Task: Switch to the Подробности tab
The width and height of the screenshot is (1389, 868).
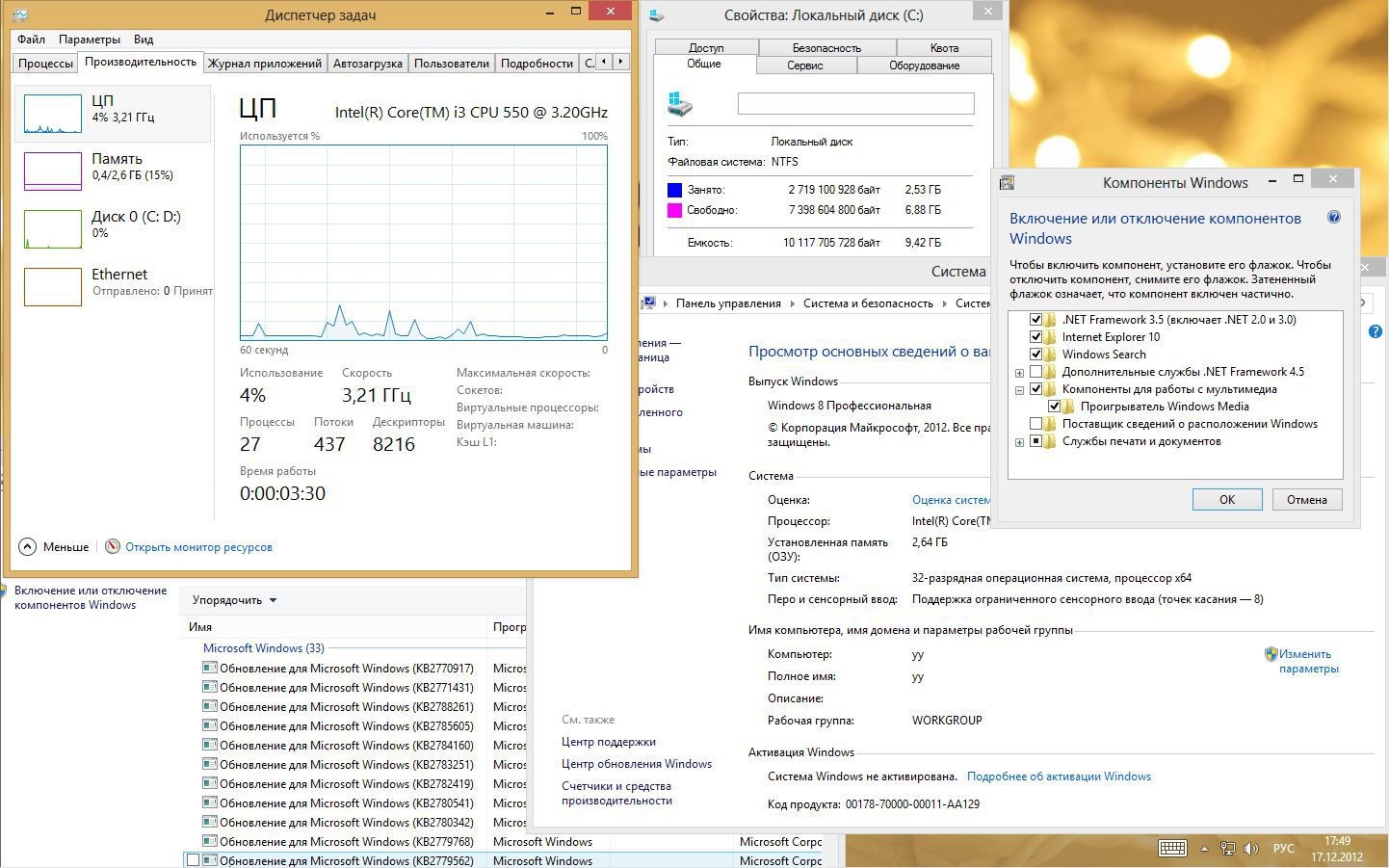Action: pyautogui.click(x=537, y=64)
